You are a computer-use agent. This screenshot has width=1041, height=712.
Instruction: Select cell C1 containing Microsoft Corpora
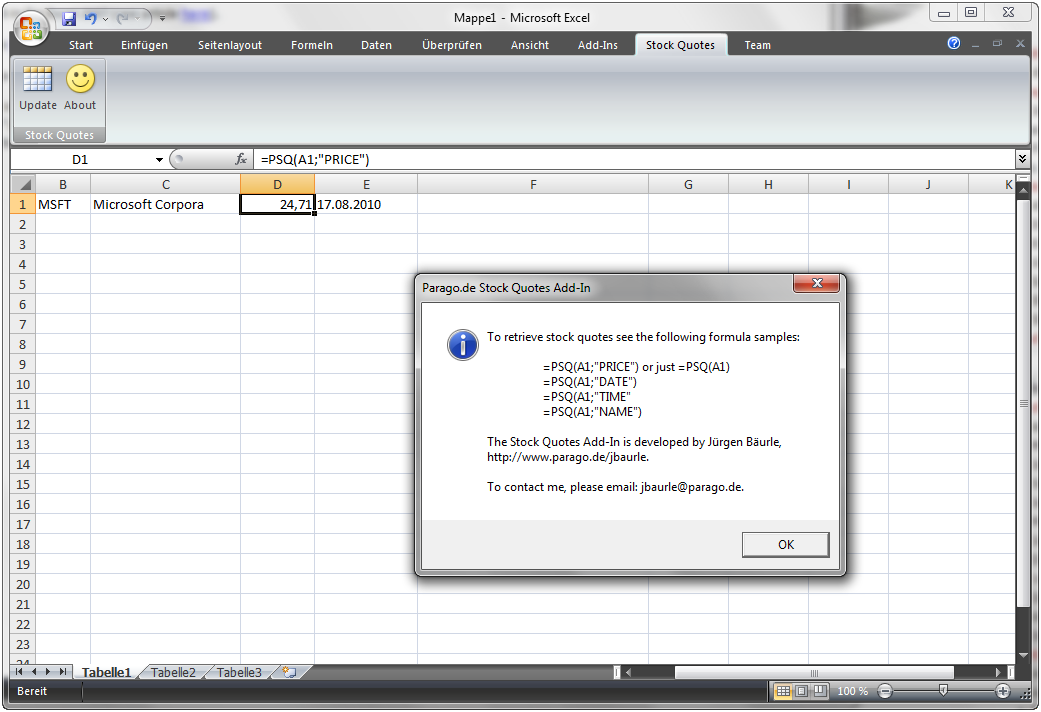coord(165,204)
